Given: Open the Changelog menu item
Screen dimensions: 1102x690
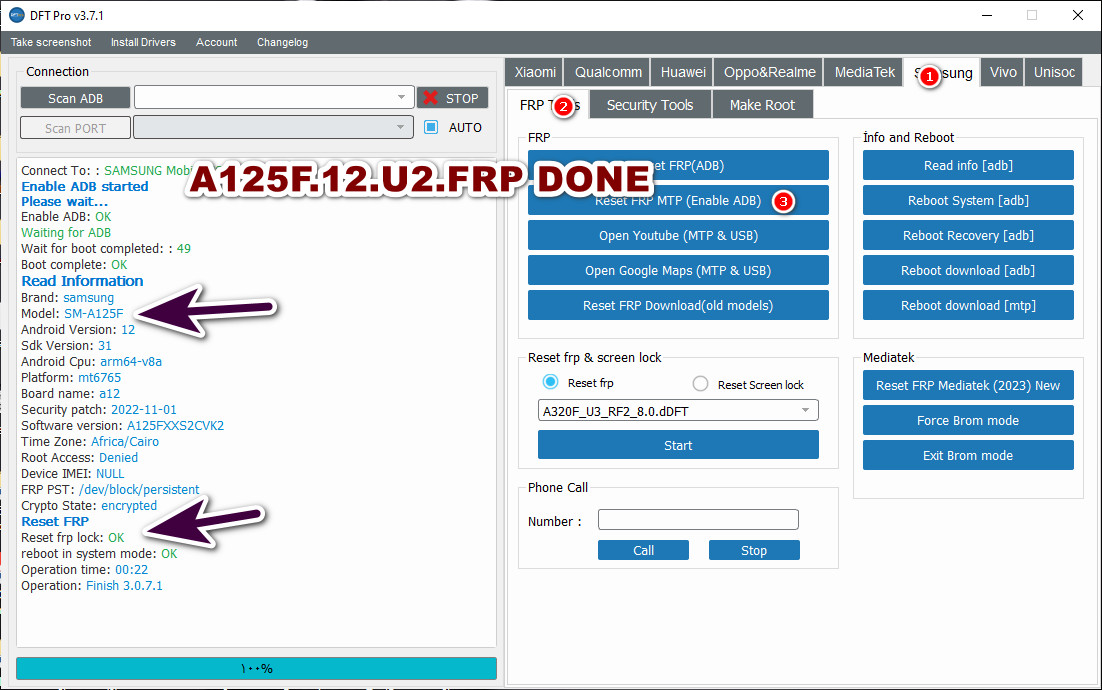Looking at the screenshot, I should point(282,42).
